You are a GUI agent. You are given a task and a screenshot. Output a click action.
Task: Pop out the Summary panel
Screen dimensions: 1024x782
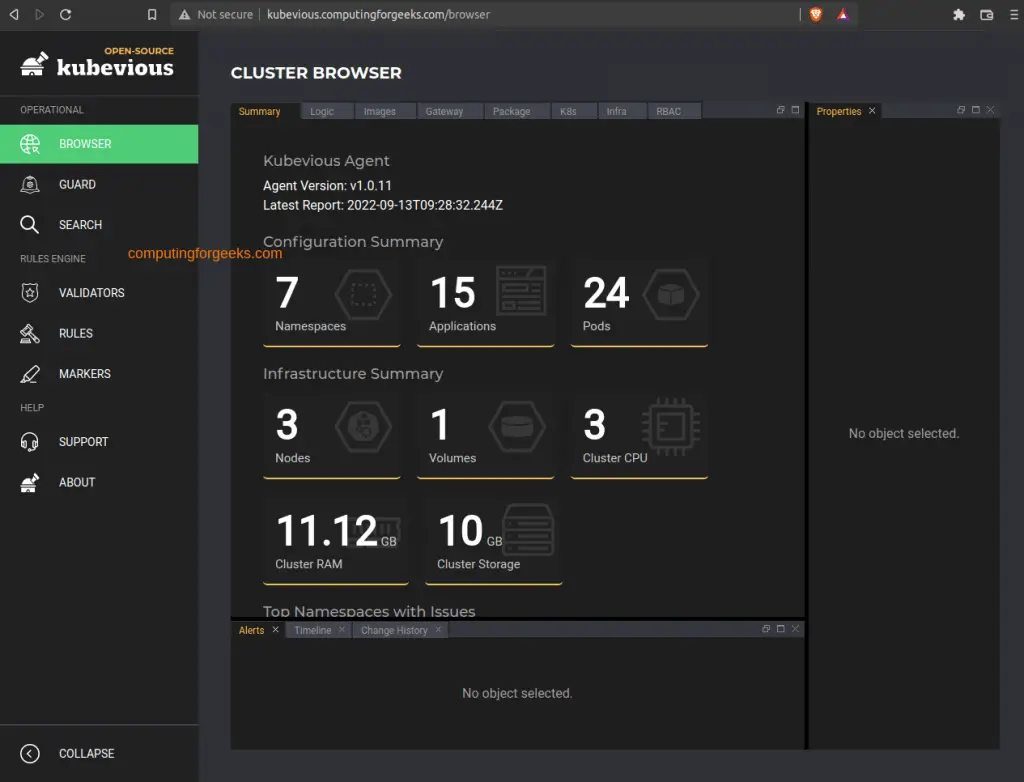pyautogui.click(x=780, y=110)
